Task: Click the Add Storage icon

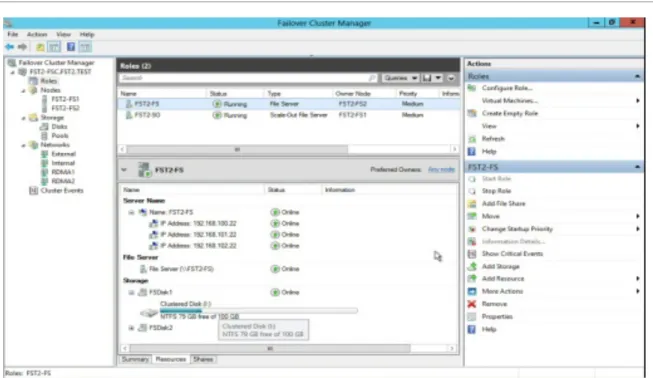Action: tap(472, 266)
